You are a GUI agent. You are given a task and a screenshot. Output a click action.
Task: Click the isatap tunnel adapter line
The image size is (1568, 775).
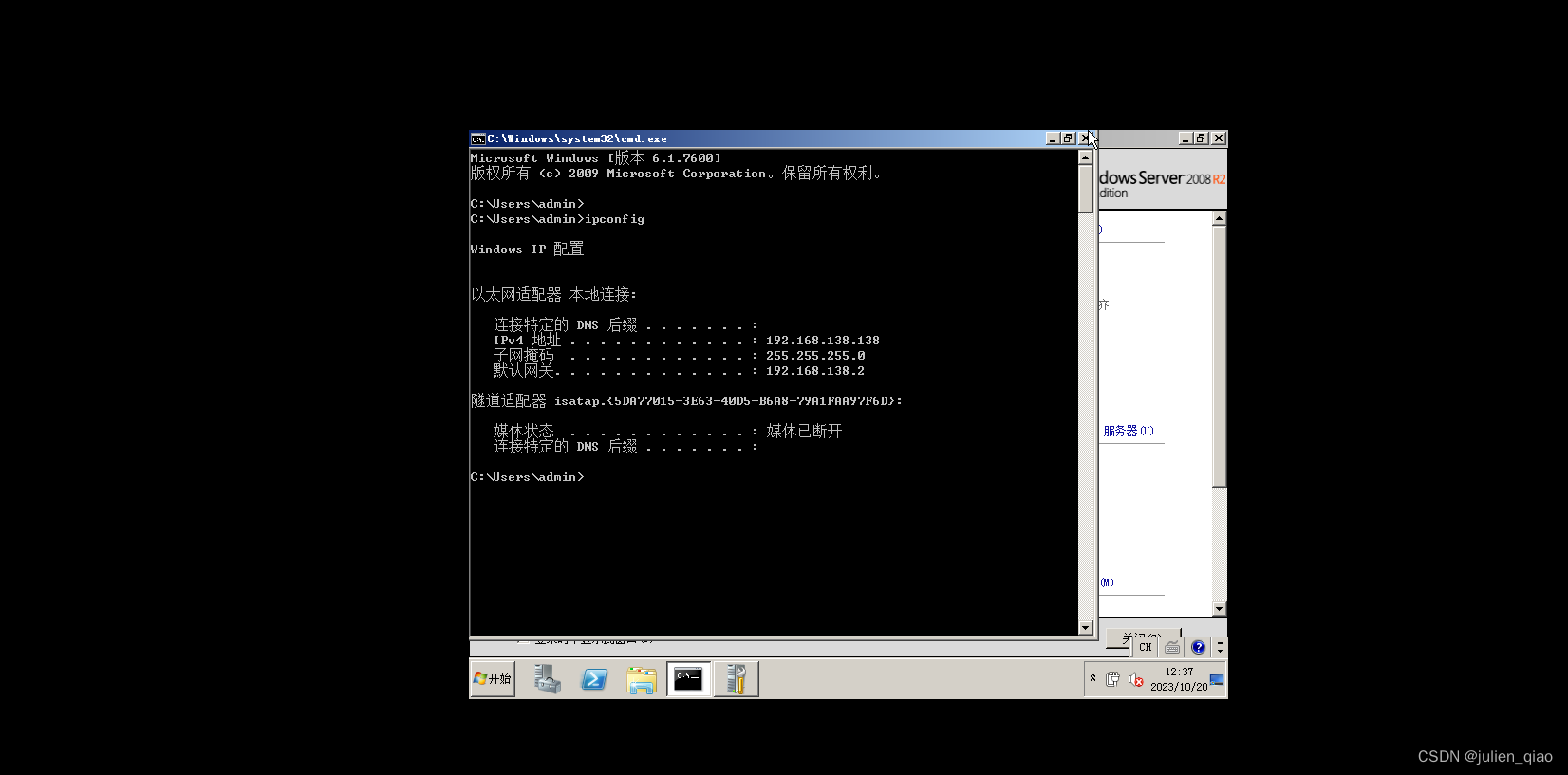pyautogui.click(x=686, y=401)
